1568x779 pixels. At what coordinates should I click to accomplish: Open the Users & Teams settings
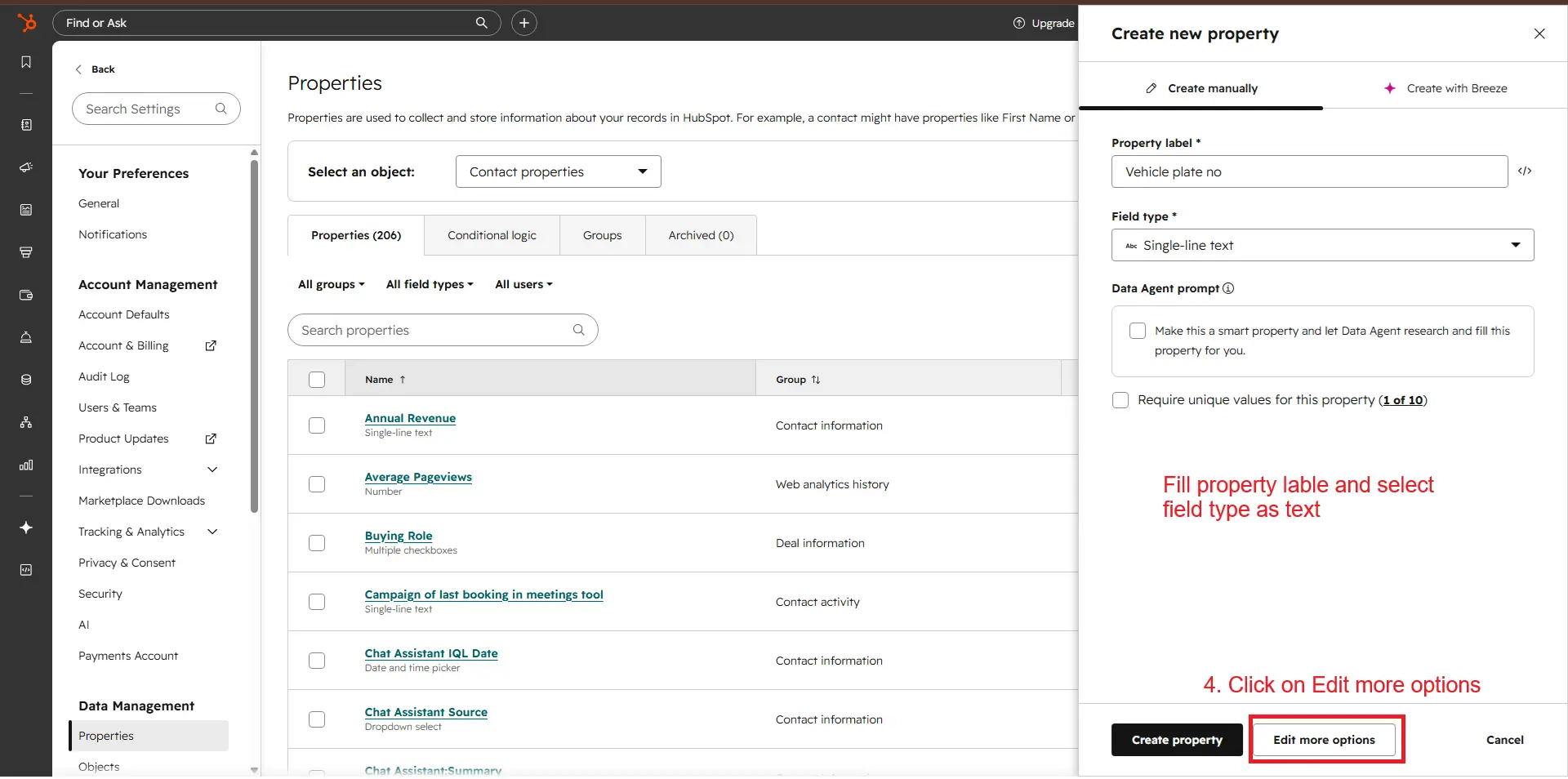(118, 407)
